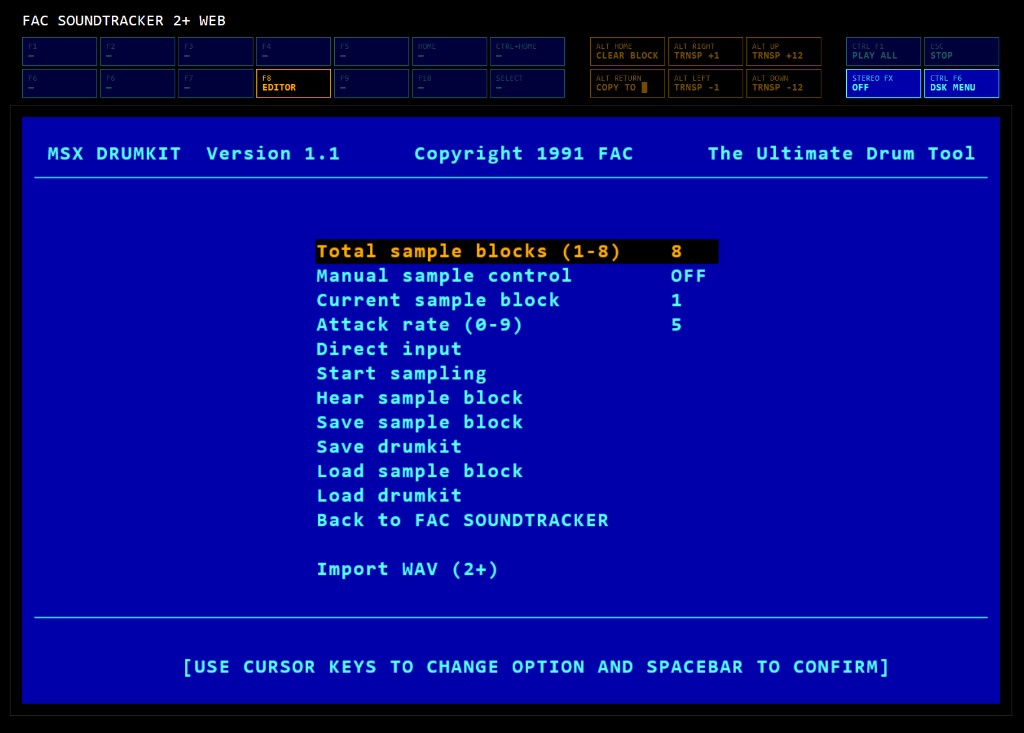Toggle the STEREO FX OFF button
This screenshot has width=1024, height=733.
884,83
